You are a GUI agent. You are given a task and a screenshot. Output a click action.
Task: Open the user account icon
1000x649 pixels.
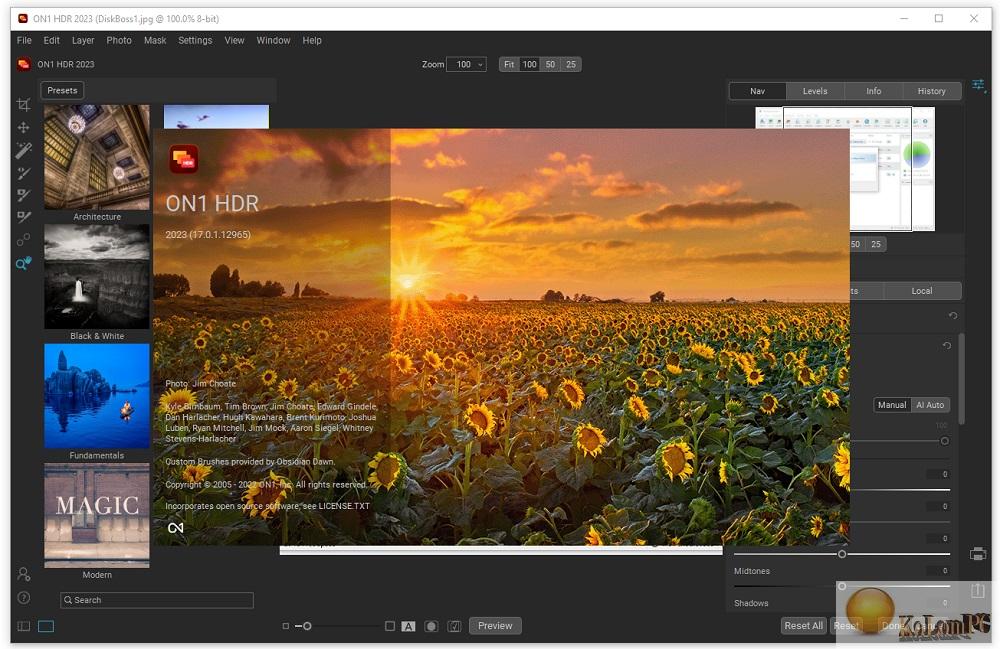point(24,574)
